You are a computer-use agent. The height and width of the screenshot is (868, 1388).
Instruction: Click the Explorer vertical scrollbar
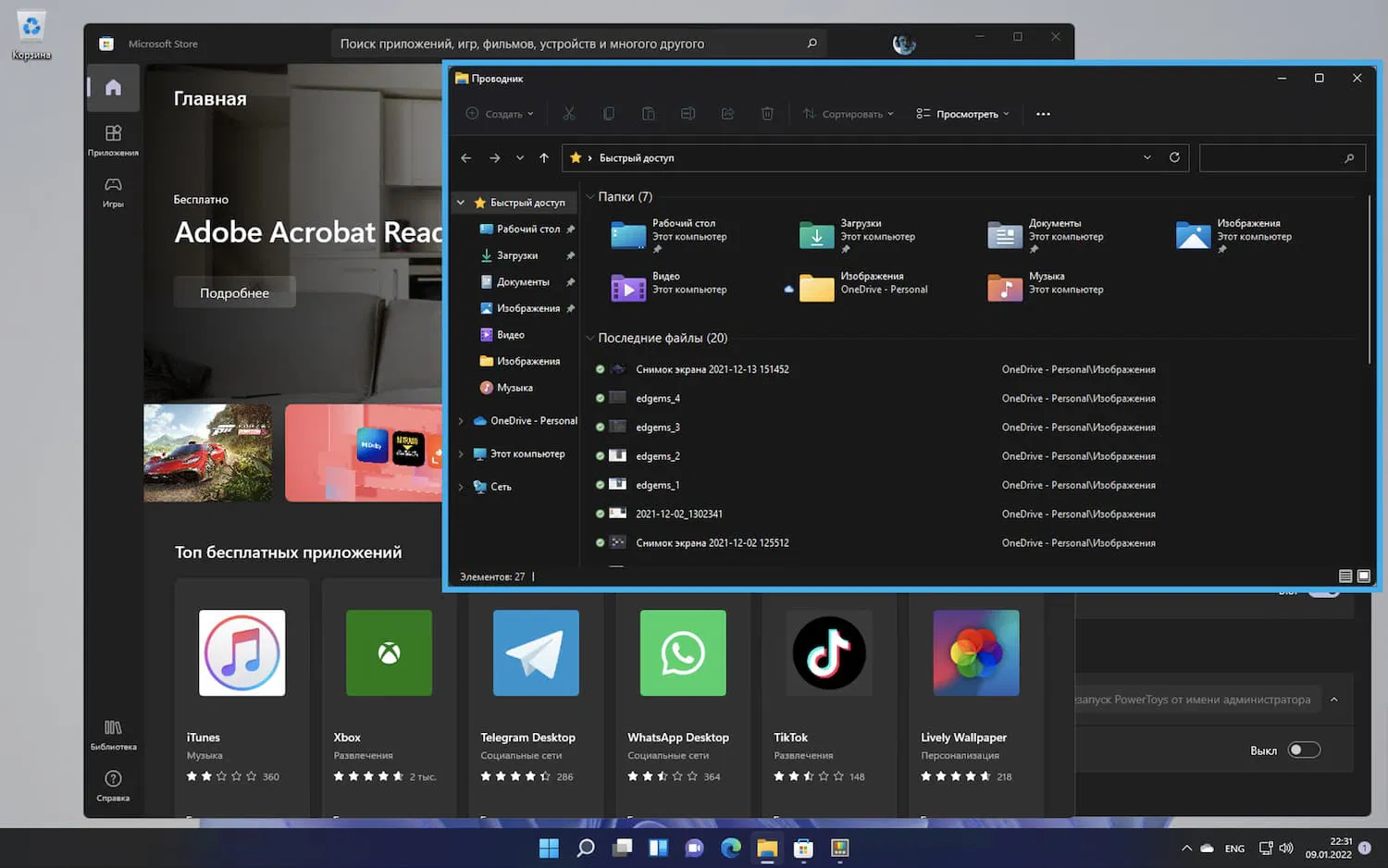click(x=1369, y=279)
